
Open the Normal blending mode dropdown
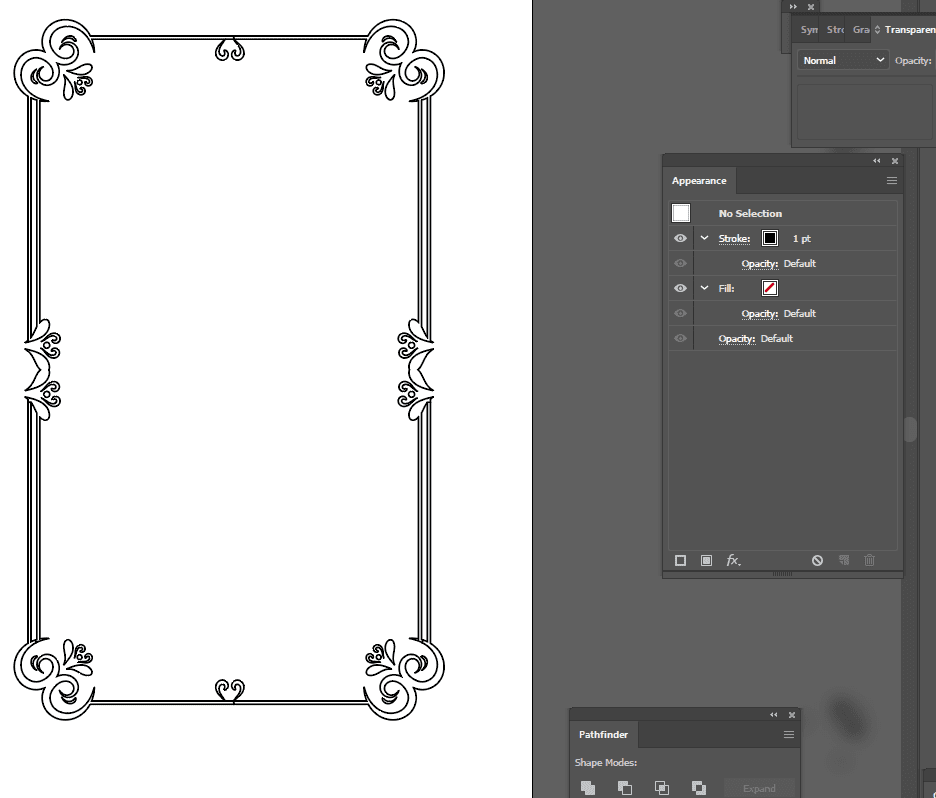pyautogui.click(x=843, y=60)
